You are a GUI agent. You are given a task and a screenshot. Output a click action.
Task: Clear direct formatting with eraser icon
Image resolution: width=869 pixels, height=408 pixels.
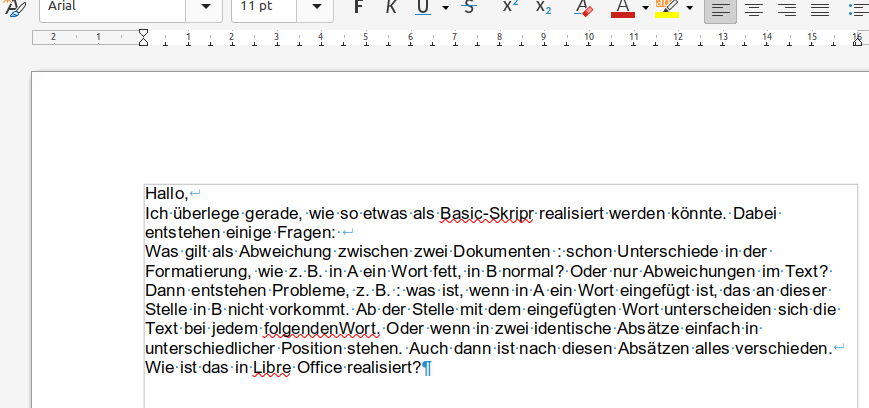click(584, 7)
